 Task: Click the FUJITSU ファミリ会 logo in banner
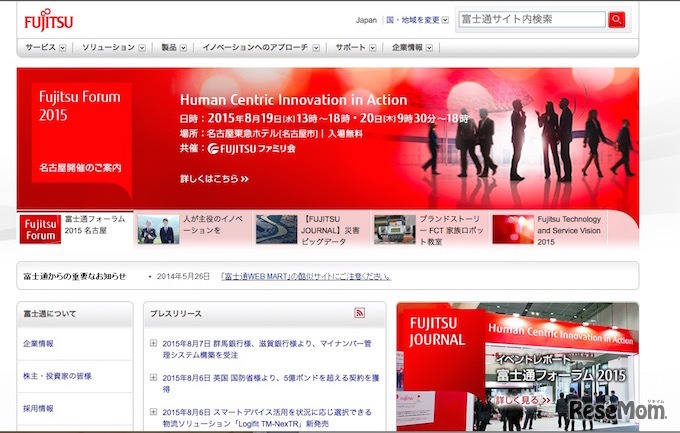tap(251, 149)
